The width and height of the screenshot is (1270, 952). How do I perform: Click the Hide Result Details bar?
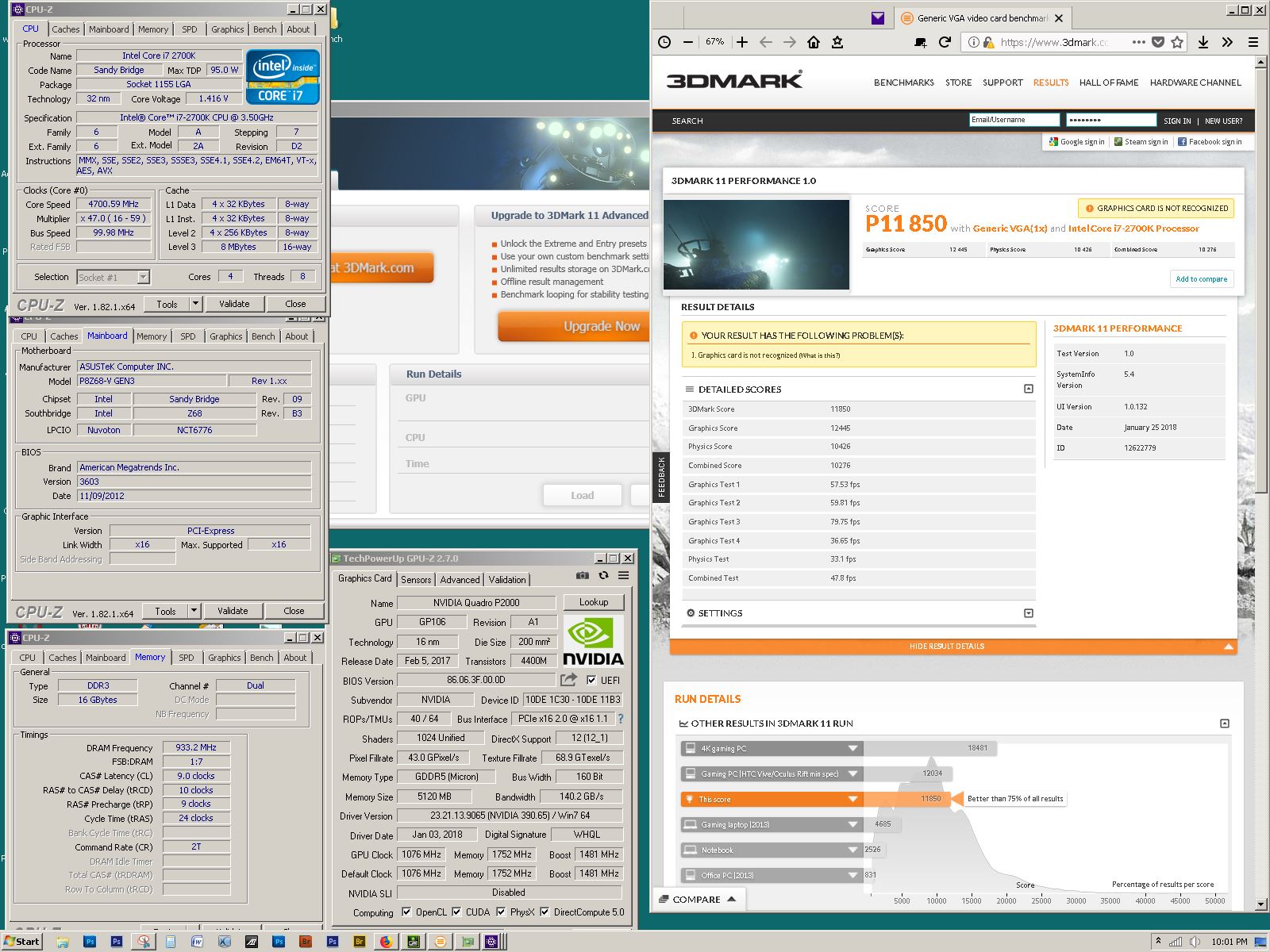tap(953, 647)
